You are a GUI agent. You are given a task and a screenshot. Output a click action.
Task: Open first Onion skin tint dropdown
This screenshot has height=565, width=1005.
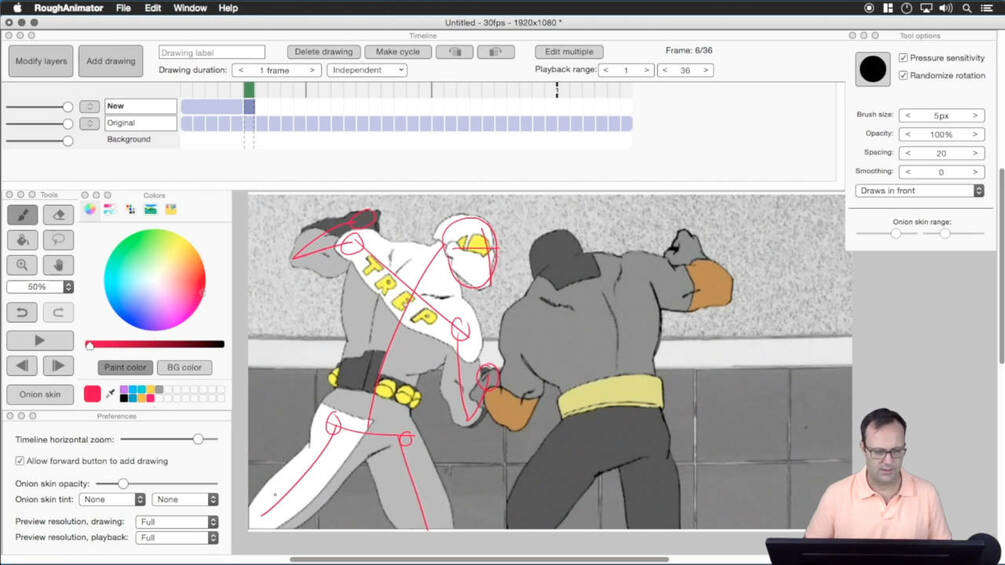[x=112, y=499]
